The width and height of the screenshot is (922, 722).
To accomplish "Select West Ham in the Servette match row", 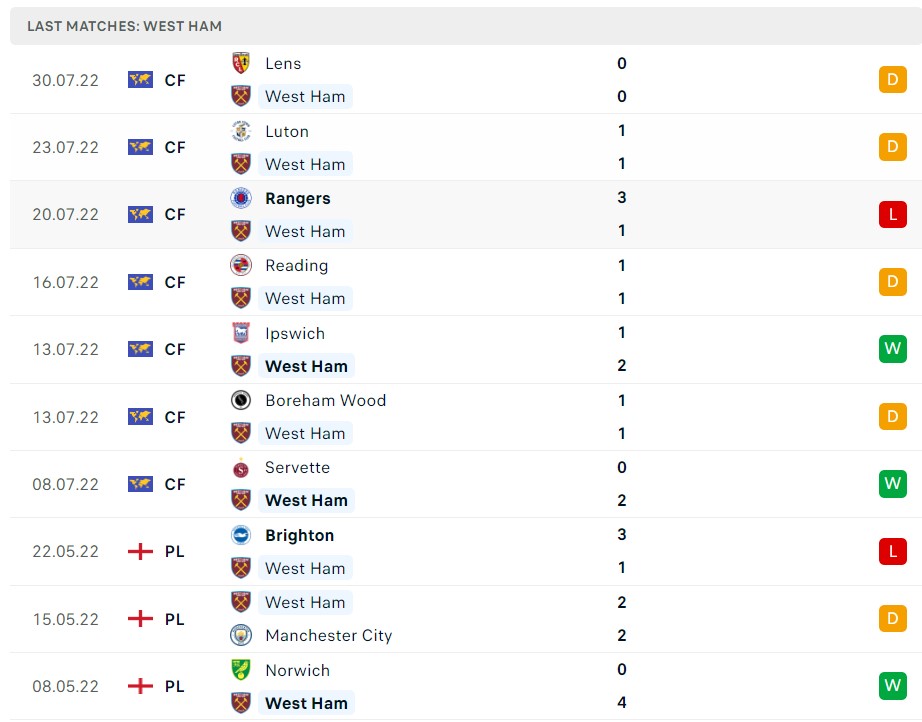I will [x=306, y=500].
